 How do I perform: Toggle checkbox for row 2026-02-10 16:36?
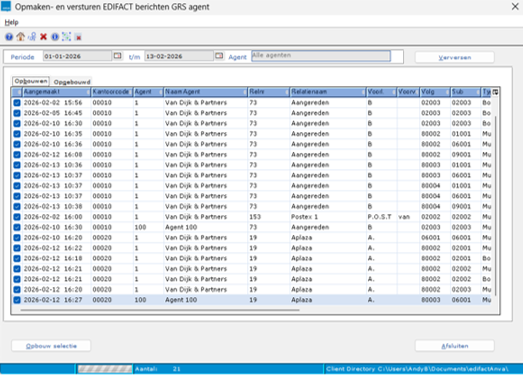17,144
